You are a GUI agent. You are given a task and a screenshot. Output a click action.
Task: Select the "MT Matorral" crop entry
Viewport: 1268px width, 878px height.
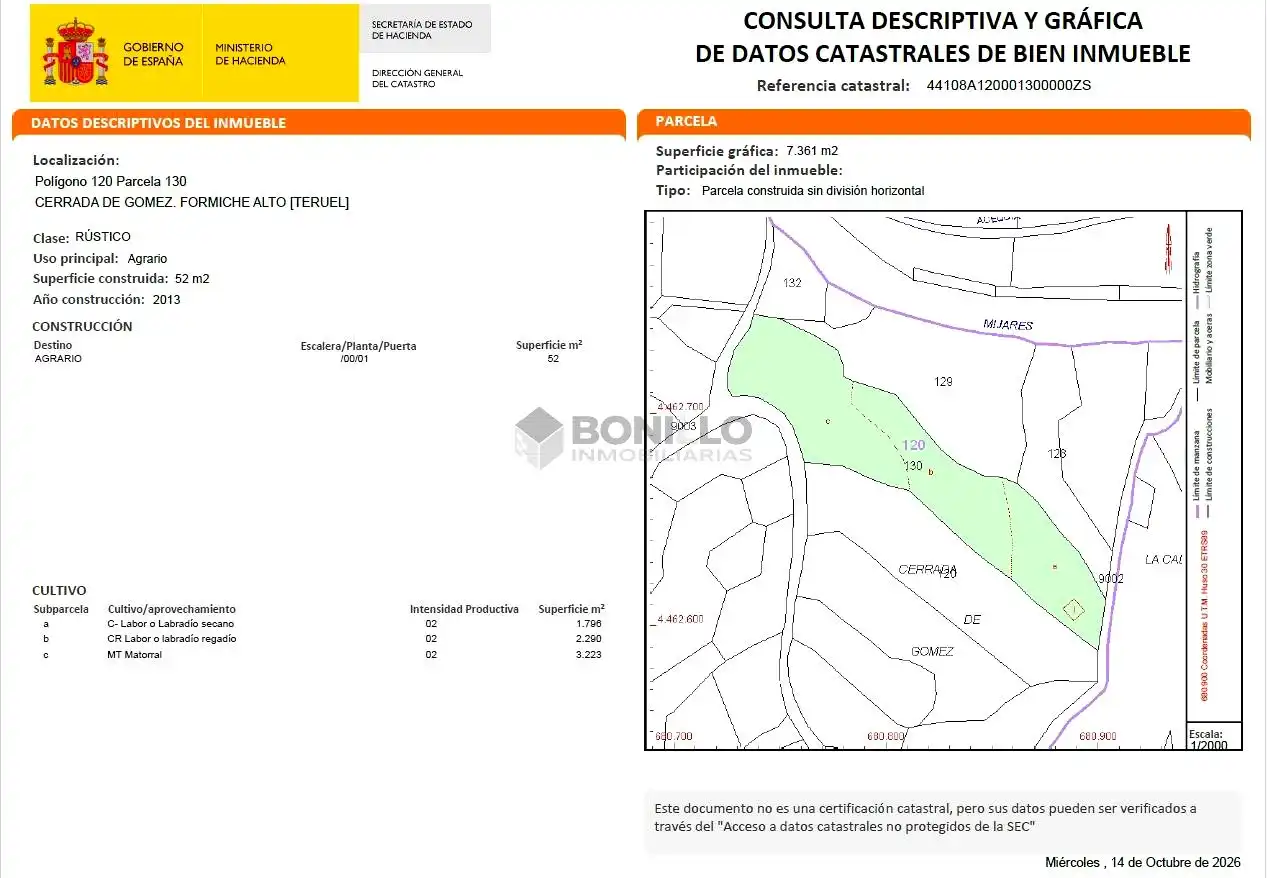point(134,655)
